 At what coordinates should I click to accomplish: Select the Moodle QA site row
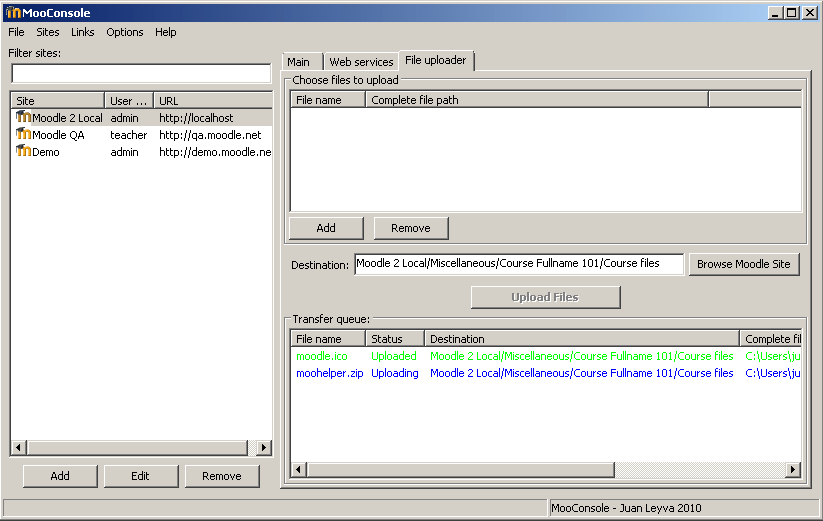pos(142,135)
